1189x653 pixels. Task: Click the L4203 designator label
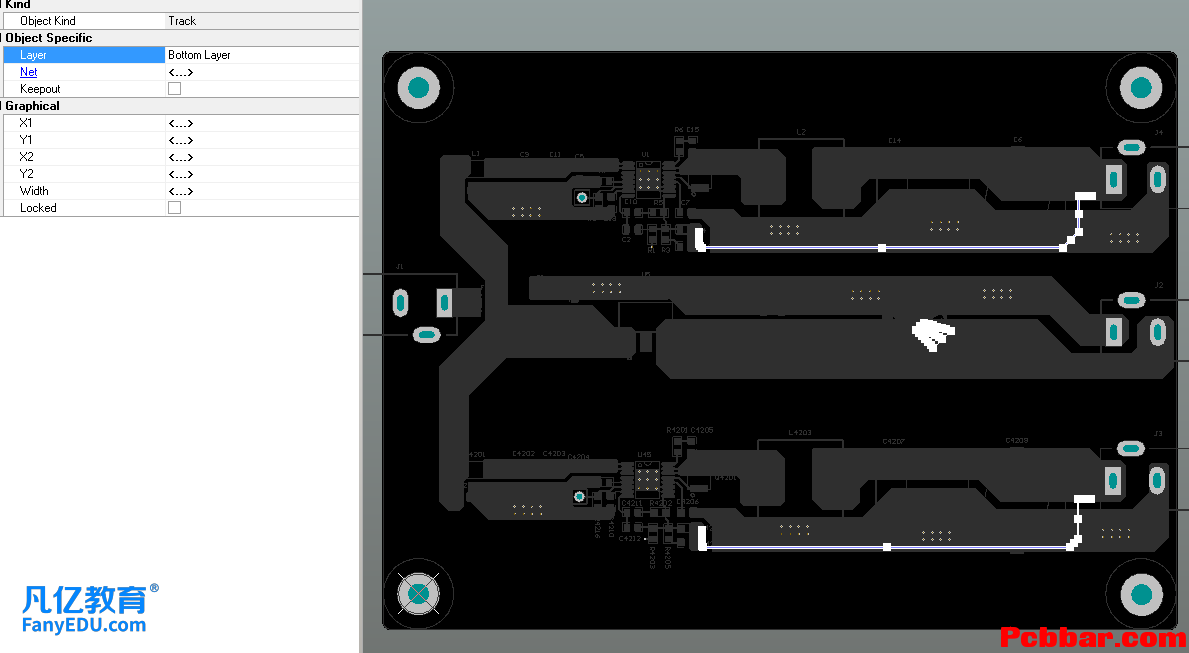tap(800, 432)
